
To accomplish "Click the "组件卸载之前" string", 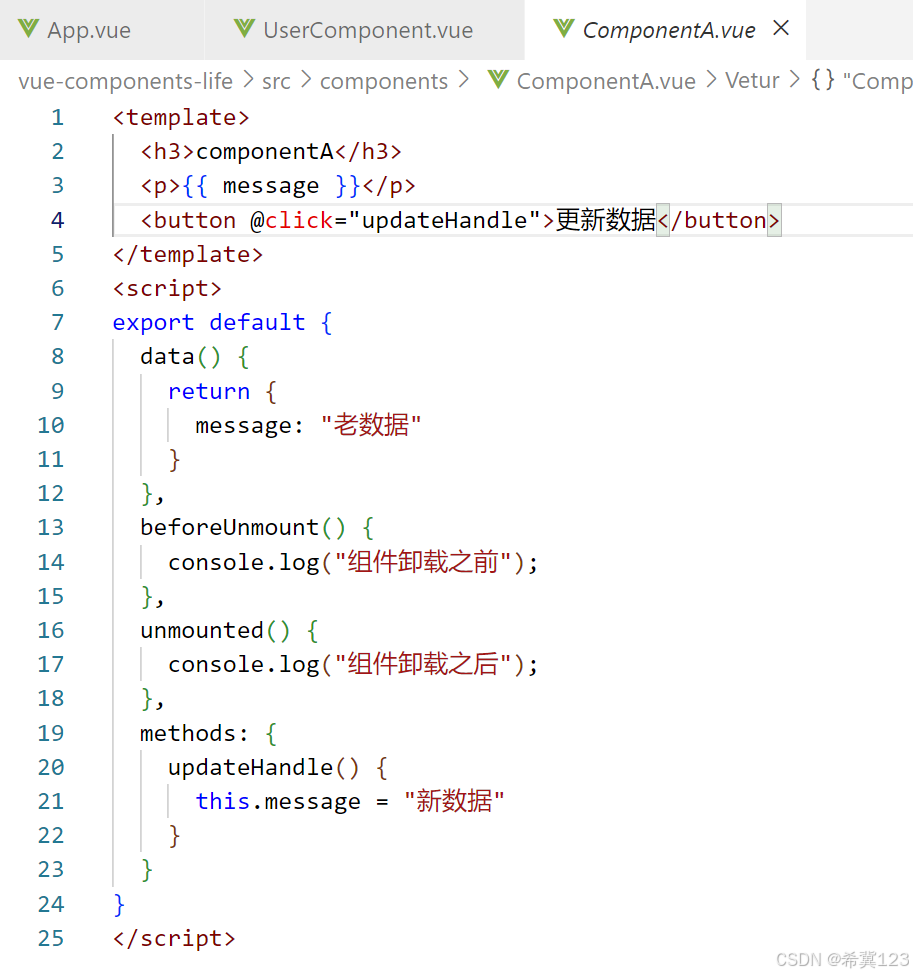I will (x=423, y=562).
